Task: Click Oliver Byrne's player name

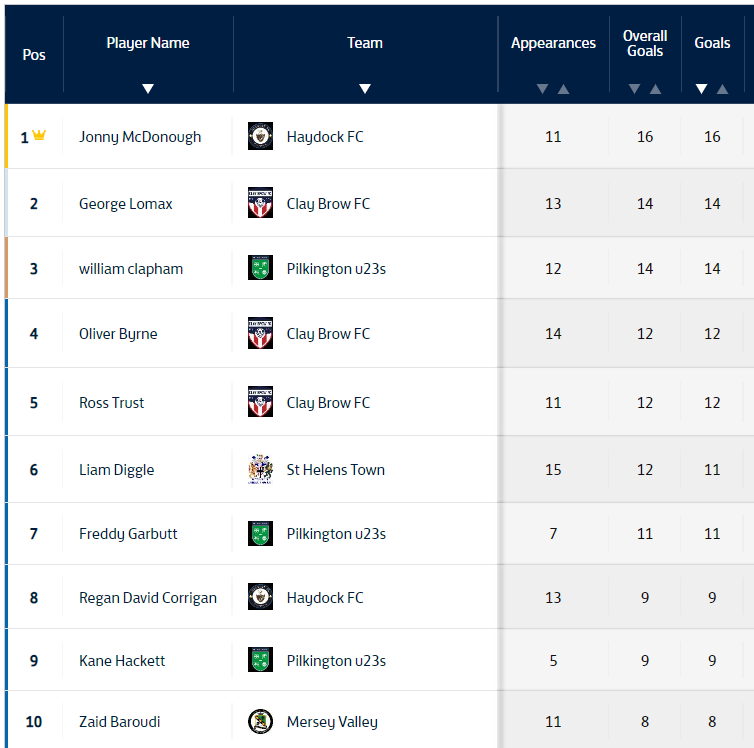Action: pyautogui.click(x=118, y=333)
